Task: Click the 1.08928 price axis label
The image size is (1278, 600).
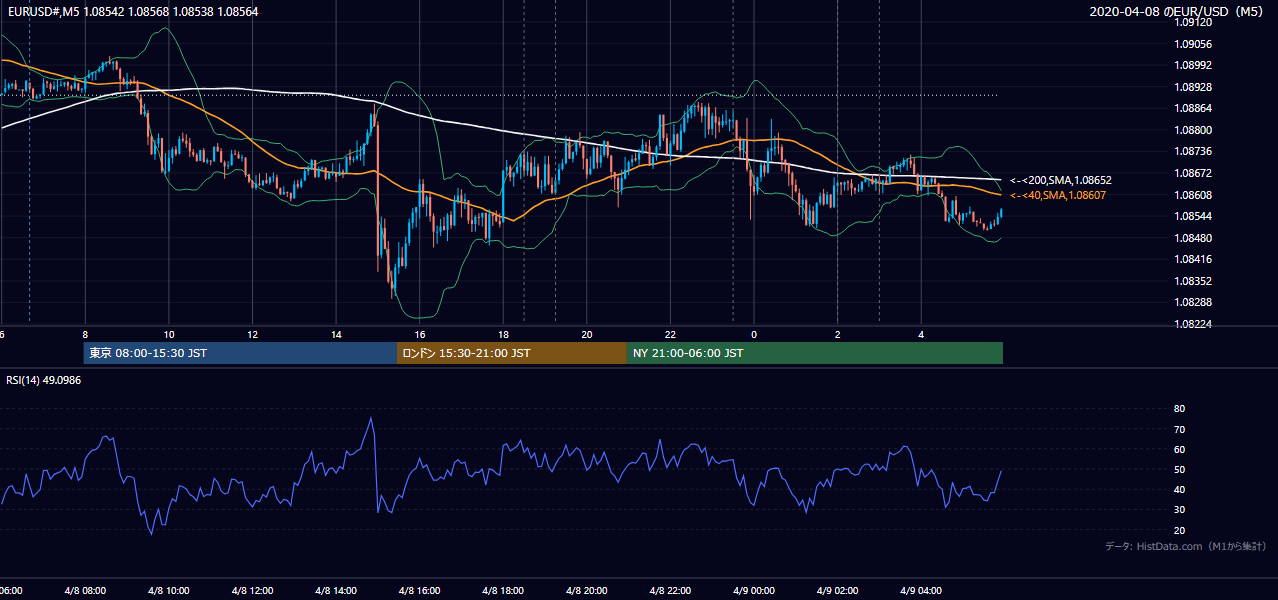Action: coord(1193,87)
